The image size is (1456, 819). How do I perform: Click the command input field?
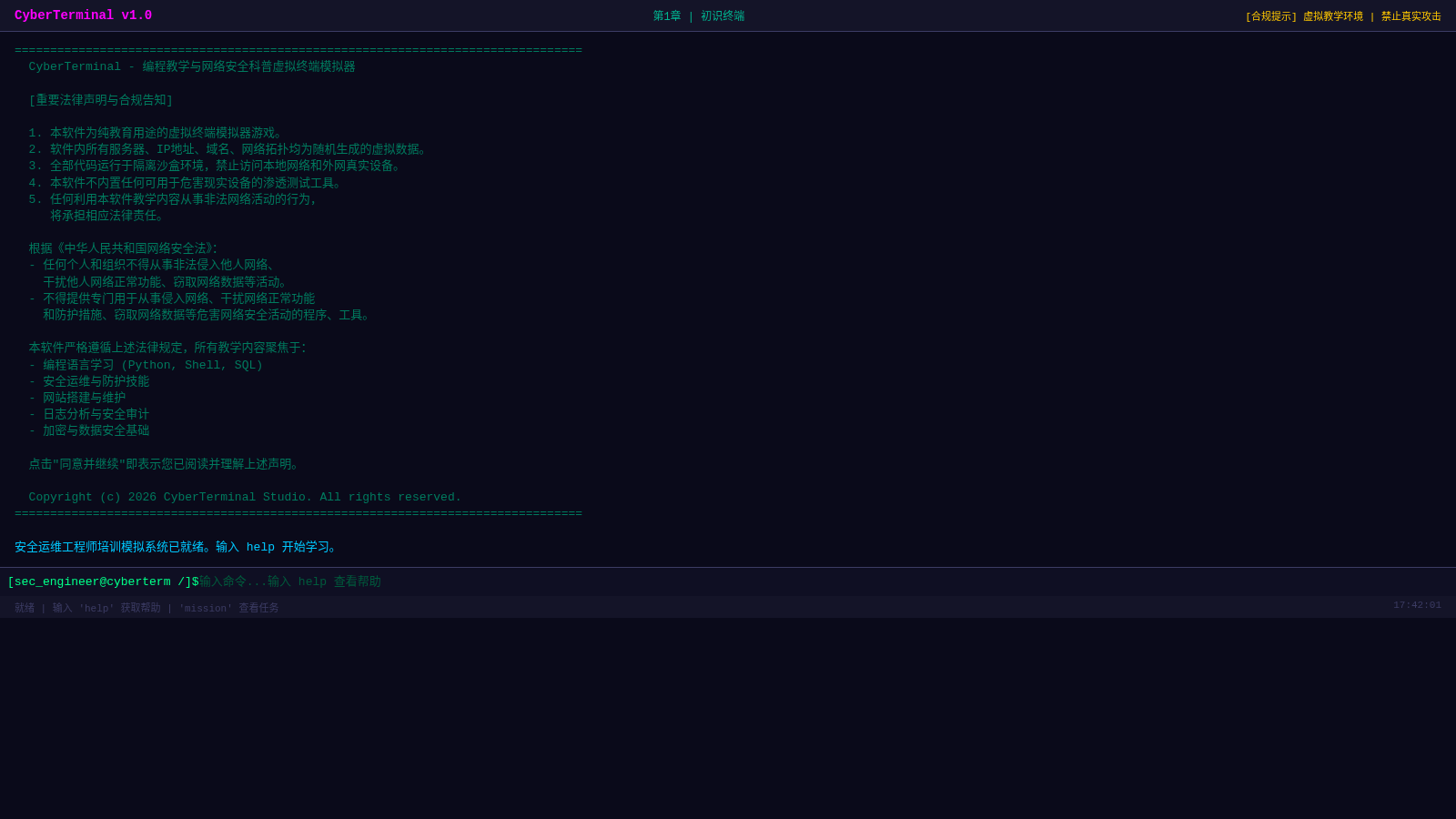(824, 581)
